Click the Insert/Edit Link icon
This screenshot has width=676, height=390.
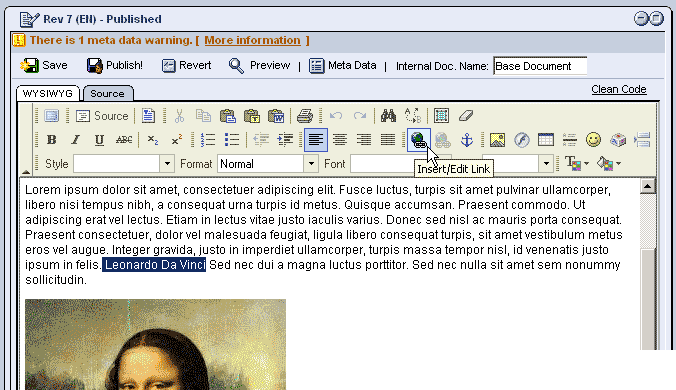(419, 140)
